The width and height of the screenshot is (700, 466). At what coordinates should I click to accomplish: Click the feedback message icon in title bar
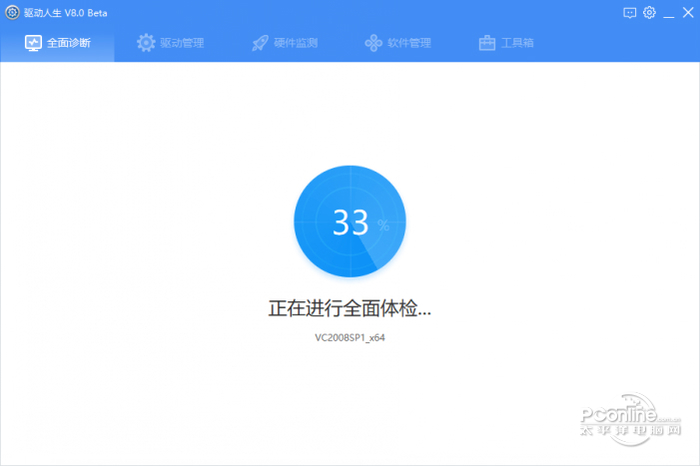pyautogui.click(x=629, y=13)
